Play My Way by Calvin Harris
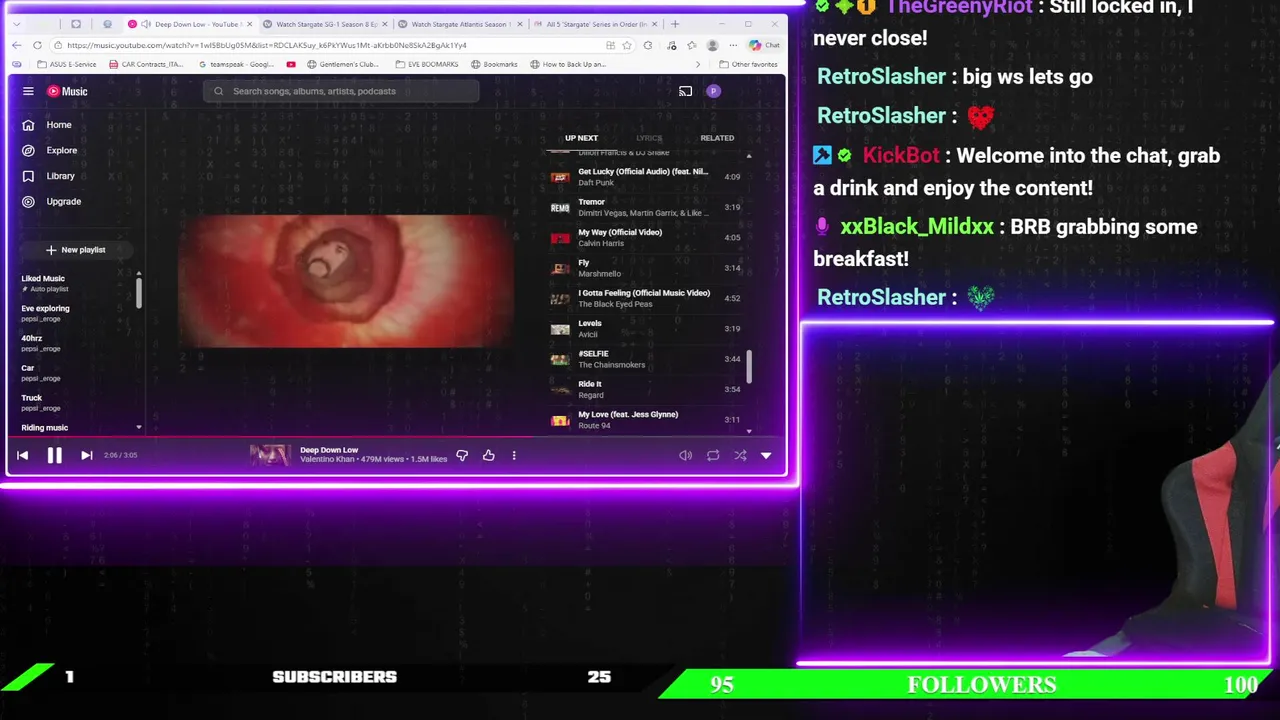1280x720 pixels. (645, 237)
